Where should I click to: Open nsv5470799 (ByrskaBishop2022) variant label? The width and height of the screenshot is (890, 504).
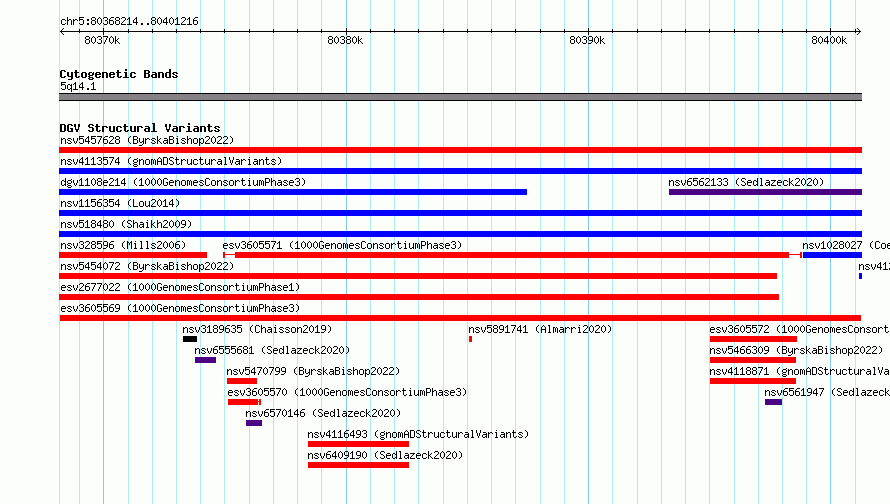click(x=313, y=371)
